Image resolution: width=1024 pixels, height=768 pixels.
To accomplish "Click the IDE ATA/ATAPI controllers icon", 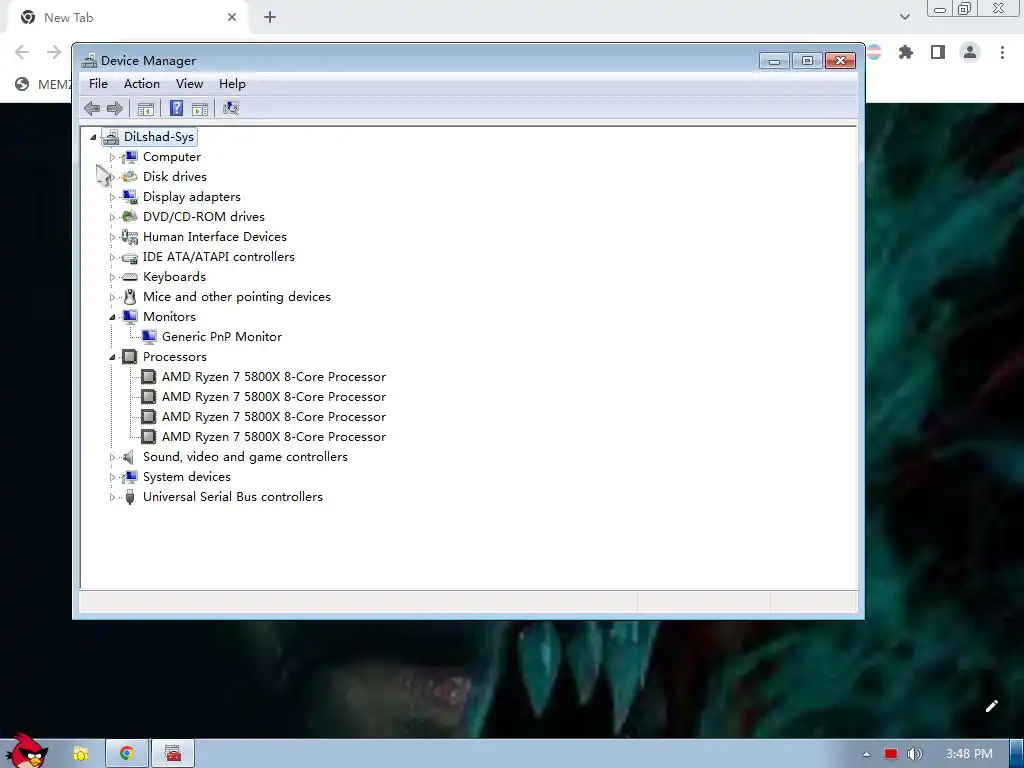I will tap(130, 257).
